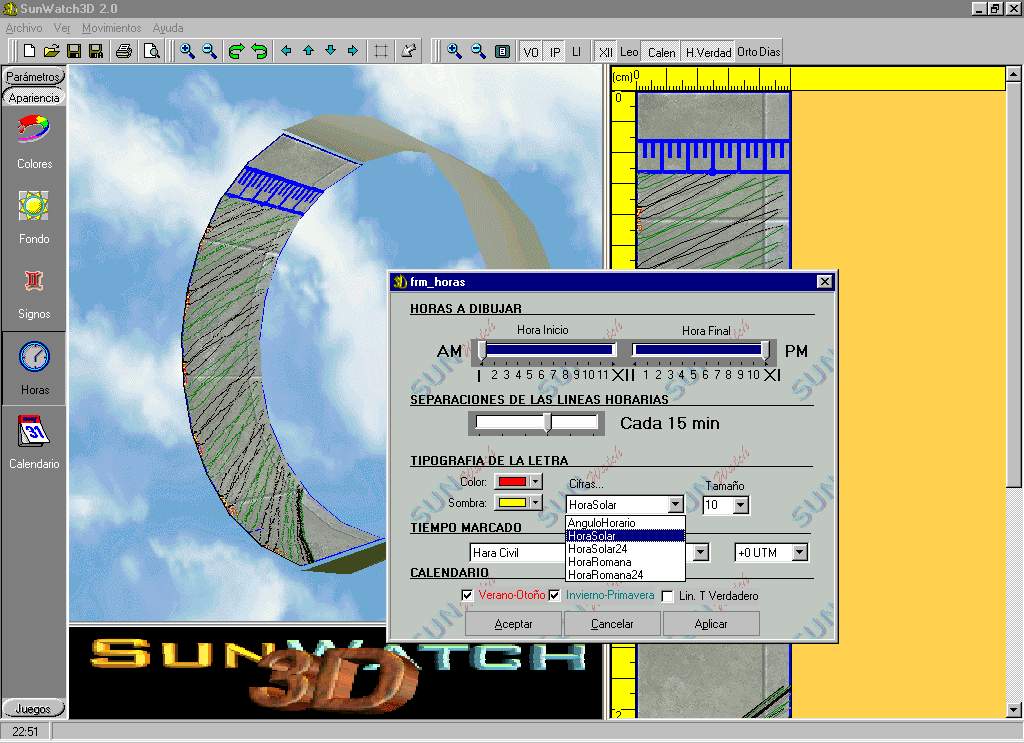Expand the Tamaño size dropdown
Viewport: 1024px width, 743px height.
pos(741,506)
